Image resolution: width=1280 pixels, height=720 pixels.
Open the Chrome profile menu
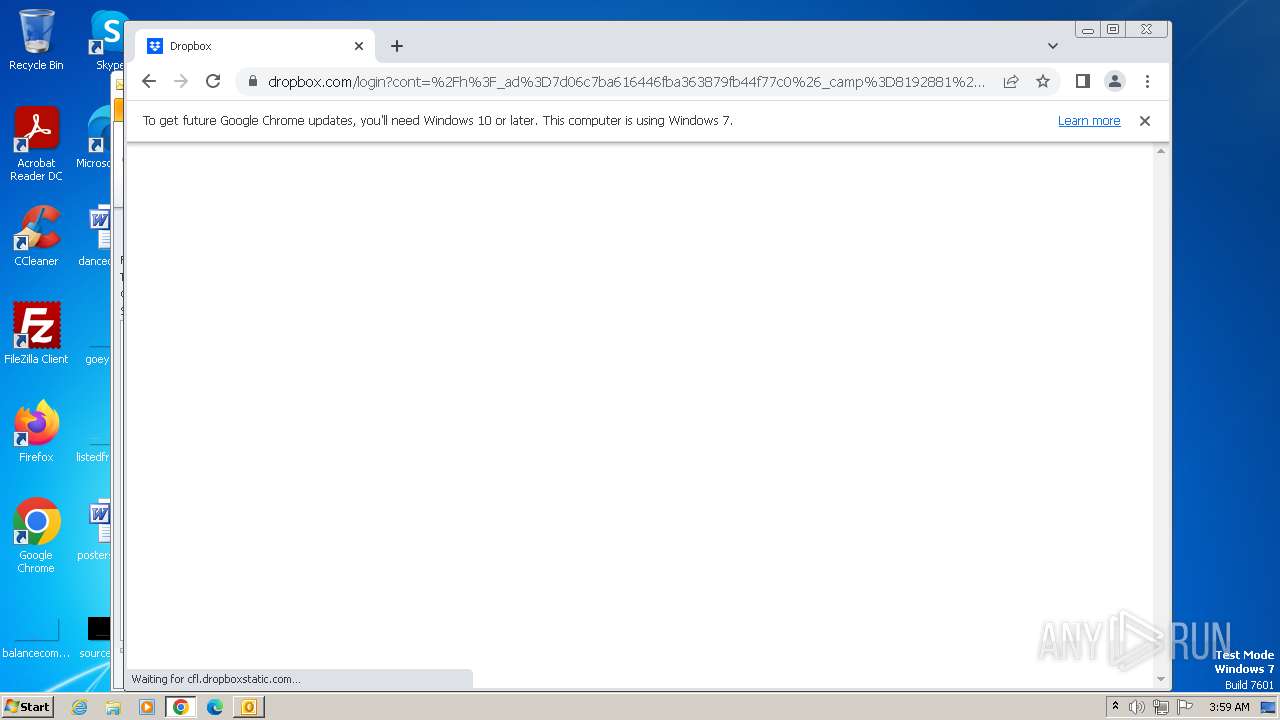1115,81
